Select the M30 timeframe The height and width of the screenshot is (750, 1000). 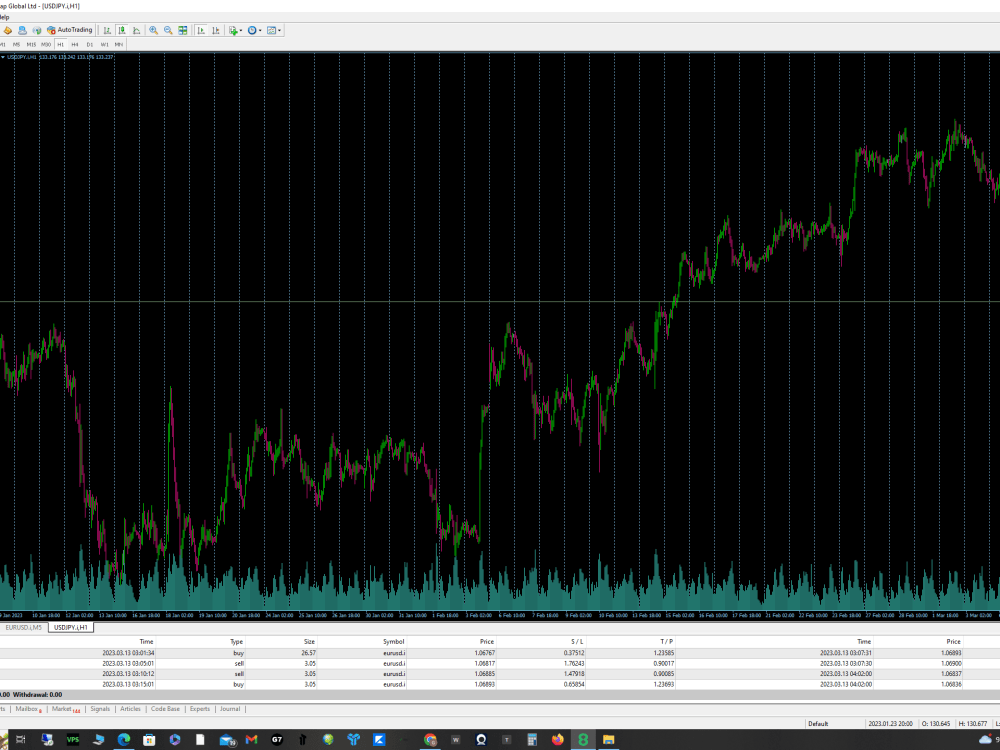[x=46, y=45]
